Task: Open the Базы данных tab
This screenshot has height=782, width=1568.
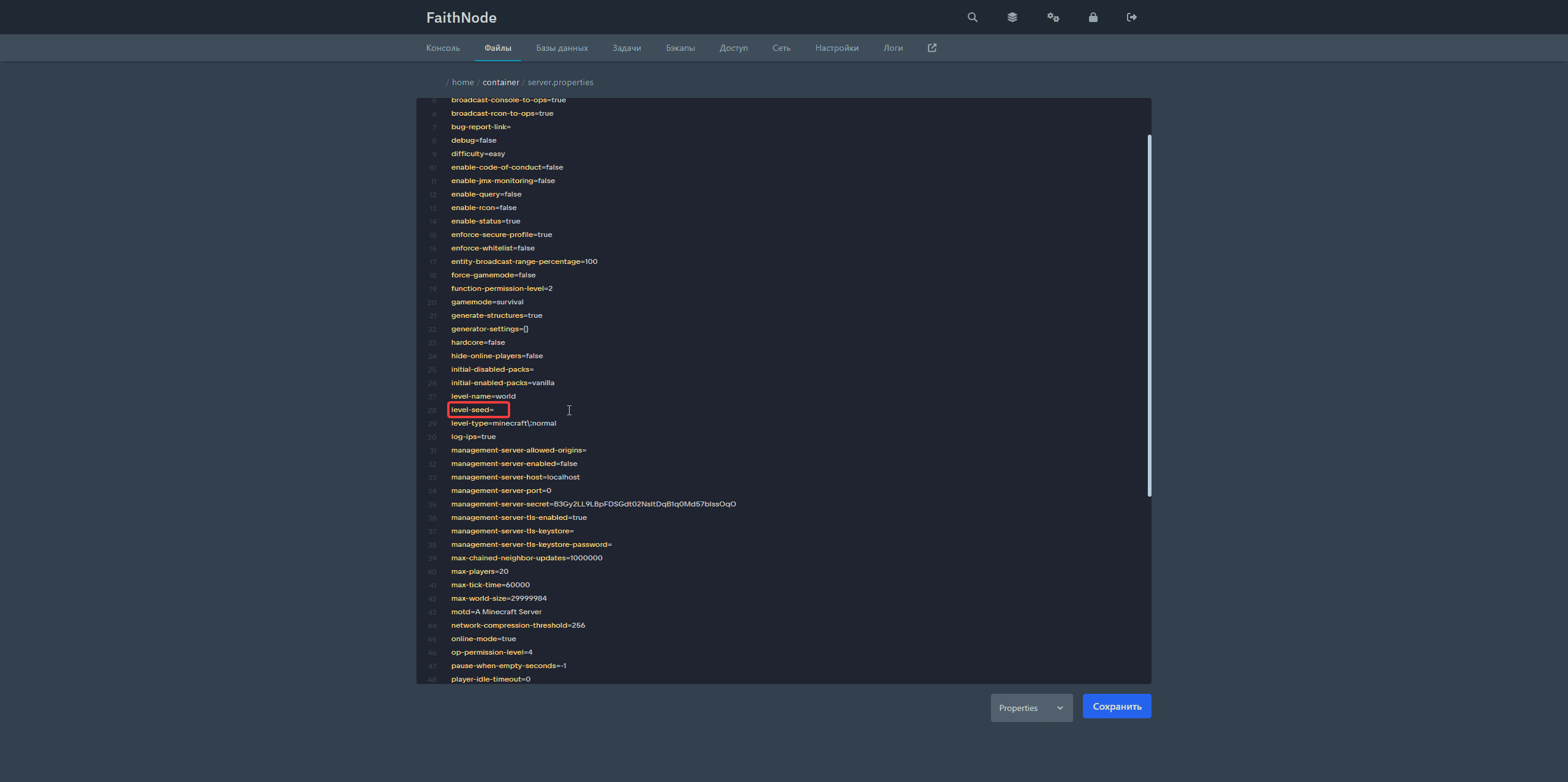Action: click(x=562, y=48)
